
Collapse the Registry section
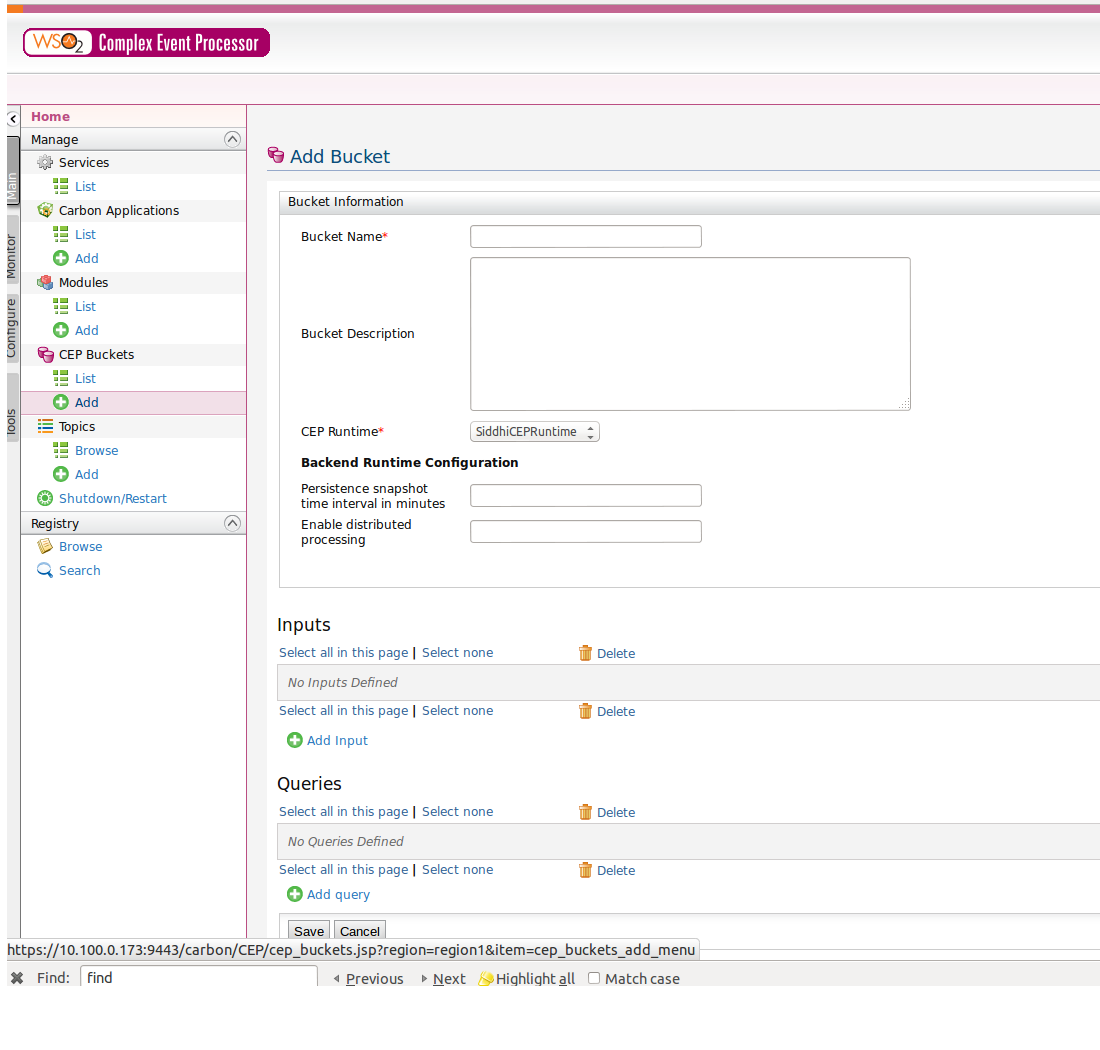(x=232, y=523)
